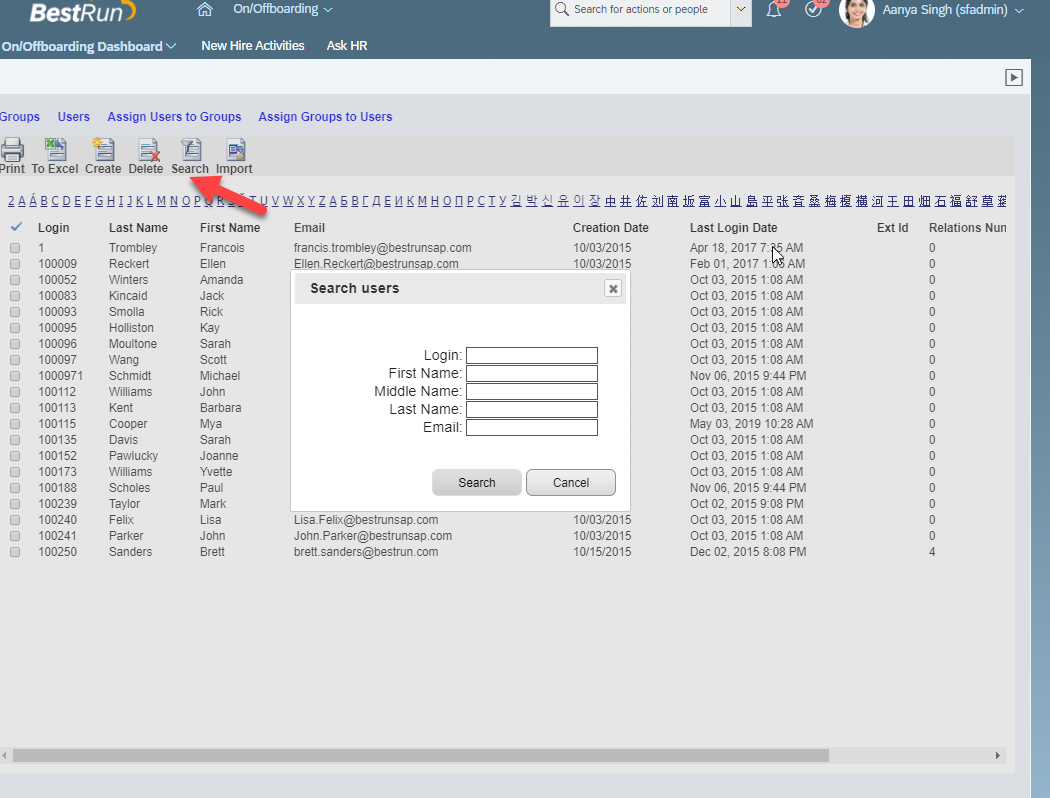Viewport: 1050px width, 798px height.
Task: Click the scroll right arrow
Action: pyautogui.click(x=998, y=756)
